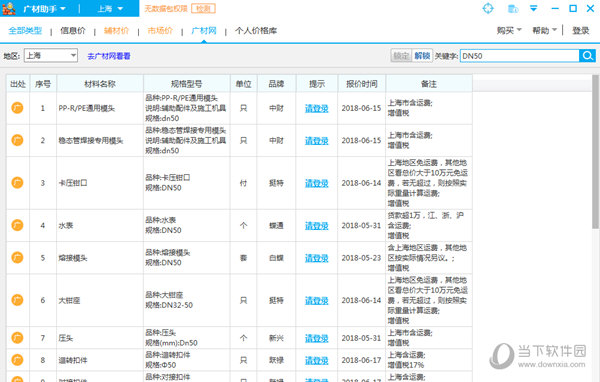
Task: Click the vertical scrollbar thumb
Action: tap(596, 152)
